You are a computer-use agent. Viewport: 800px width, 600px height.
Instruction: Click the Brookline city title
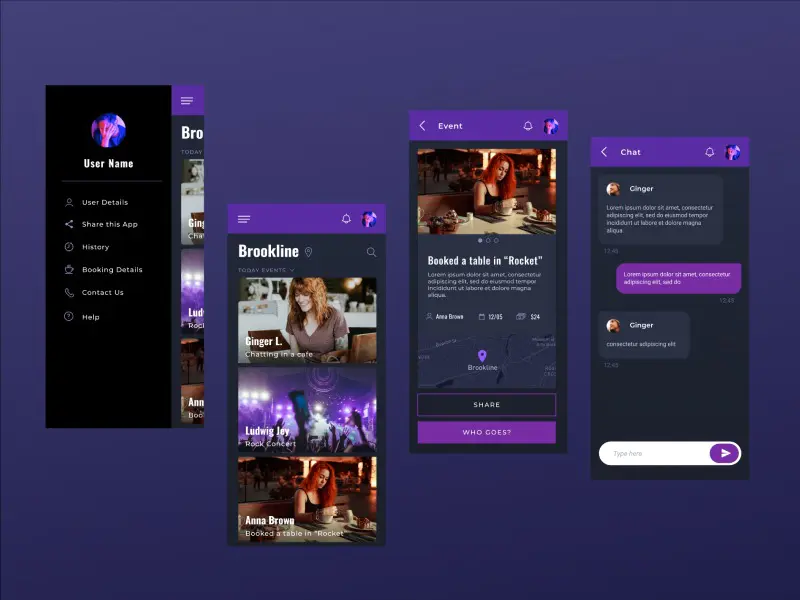(x=268, y=251)
